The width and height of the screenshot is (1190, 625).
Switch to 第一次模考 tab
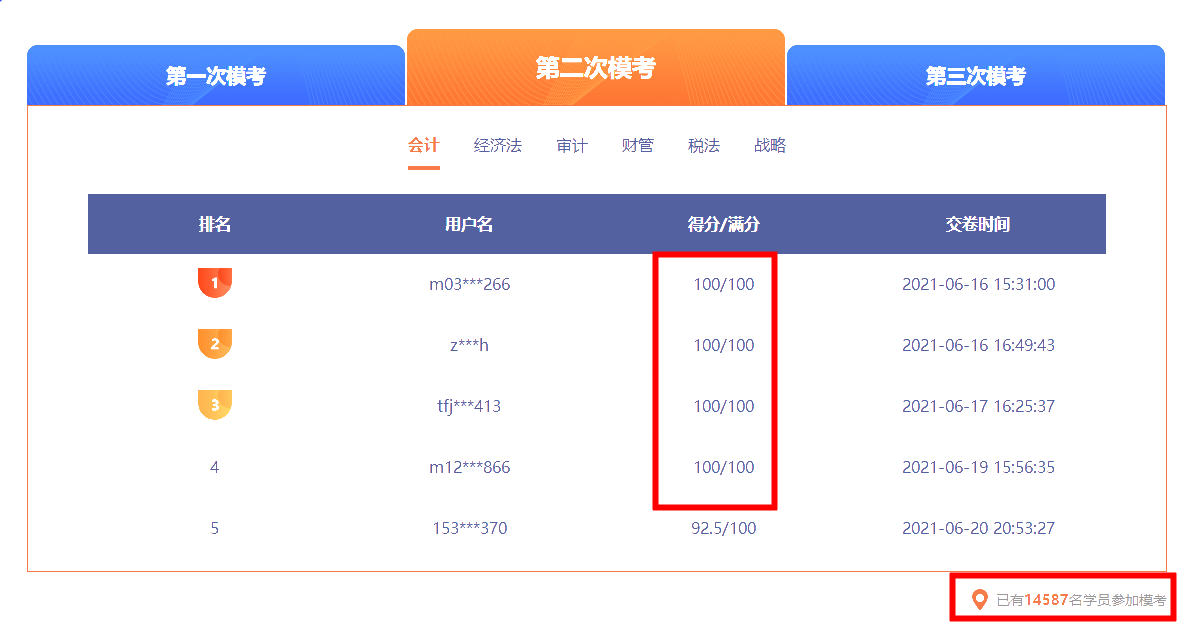coord(216,75)
